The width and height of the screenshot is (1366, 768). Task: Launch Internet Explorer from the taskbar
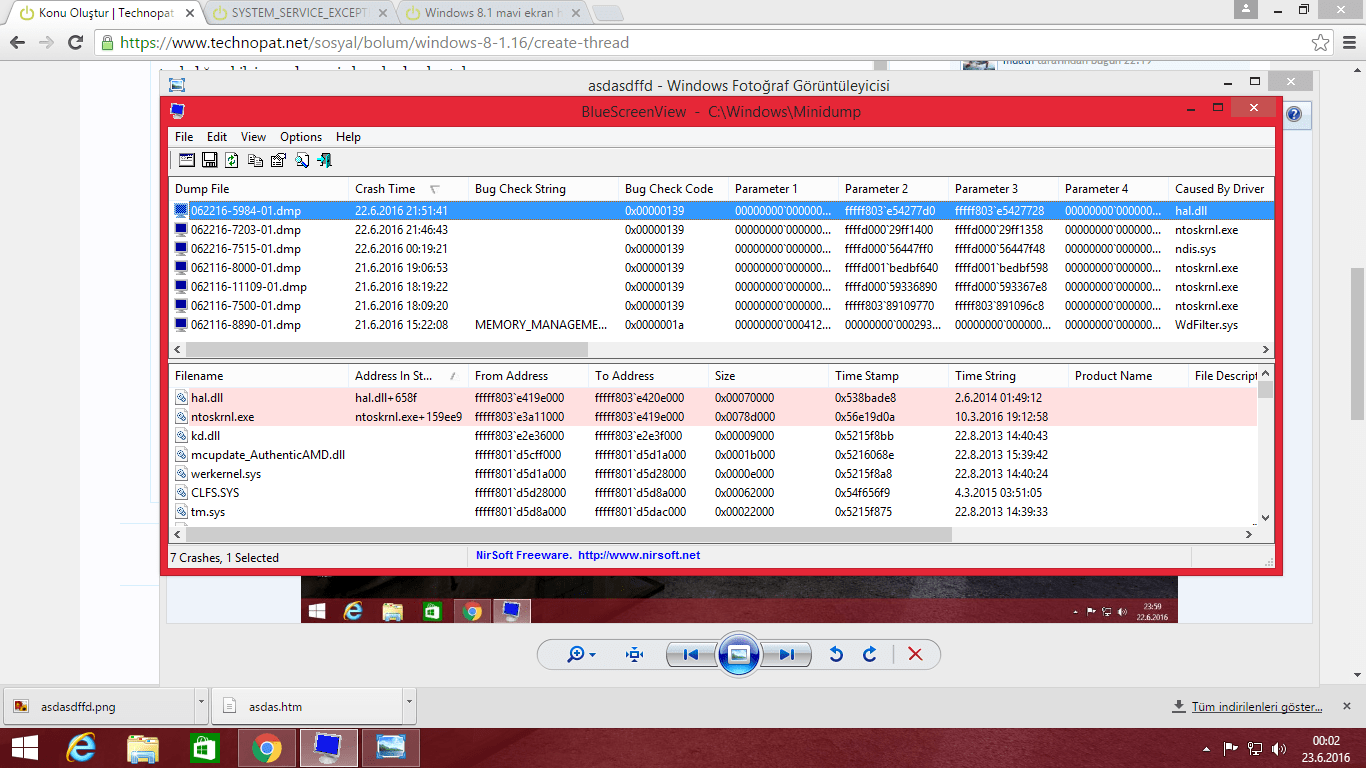[81, 748]
